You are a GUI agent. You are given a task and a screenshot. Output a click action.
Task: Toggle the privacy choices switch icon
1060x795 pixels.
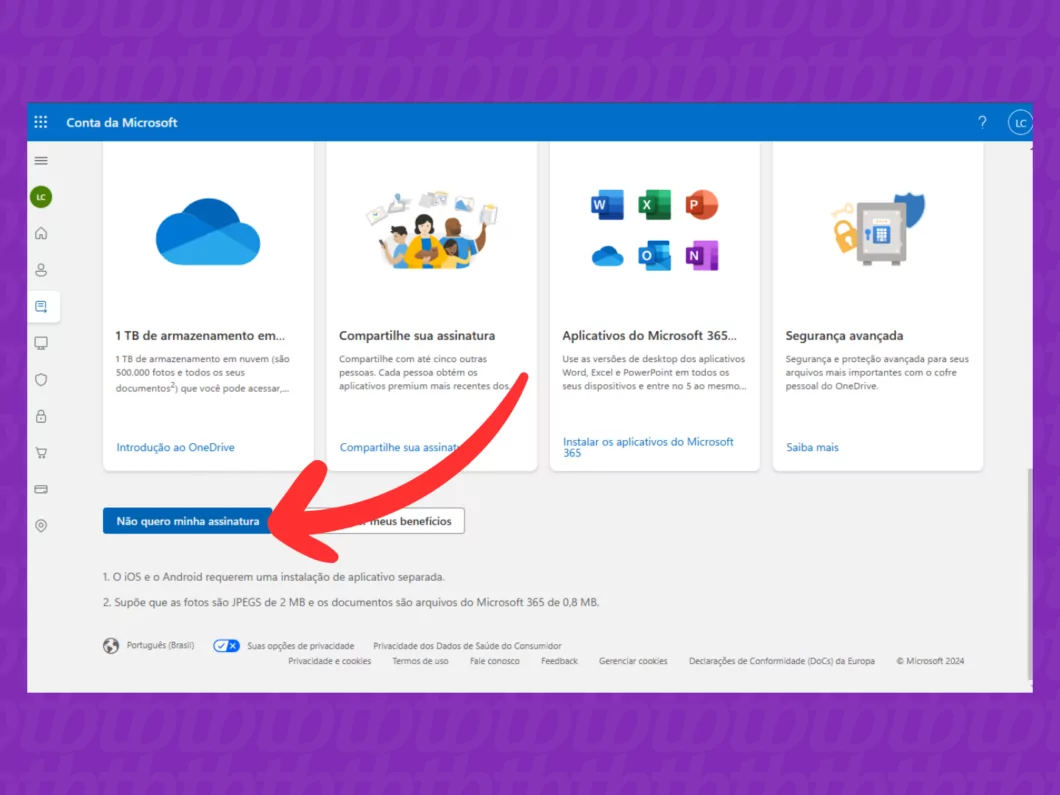[226, 646]
